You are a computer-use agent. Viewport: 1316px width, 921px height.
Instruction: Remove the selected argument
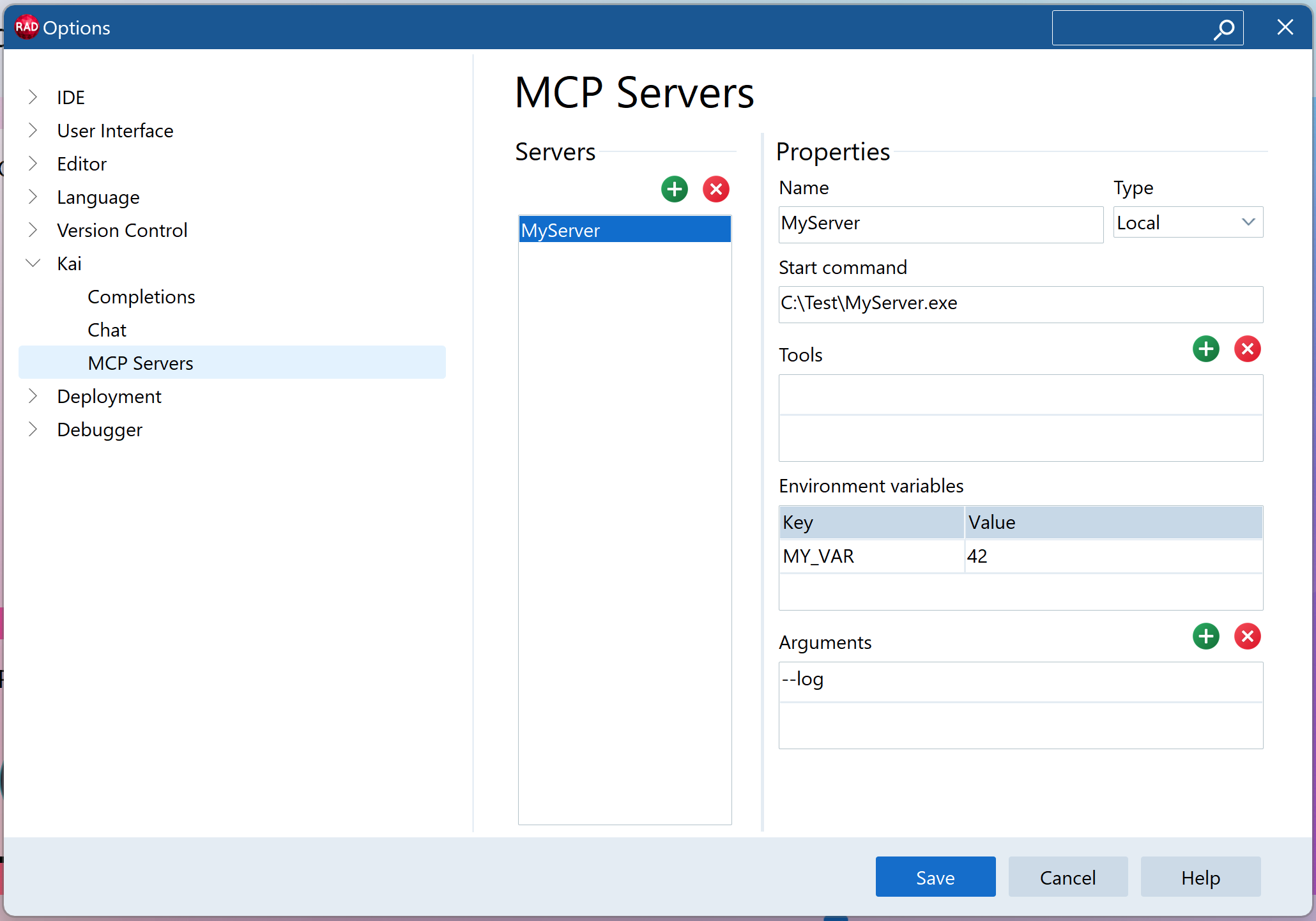(1248, 636)
